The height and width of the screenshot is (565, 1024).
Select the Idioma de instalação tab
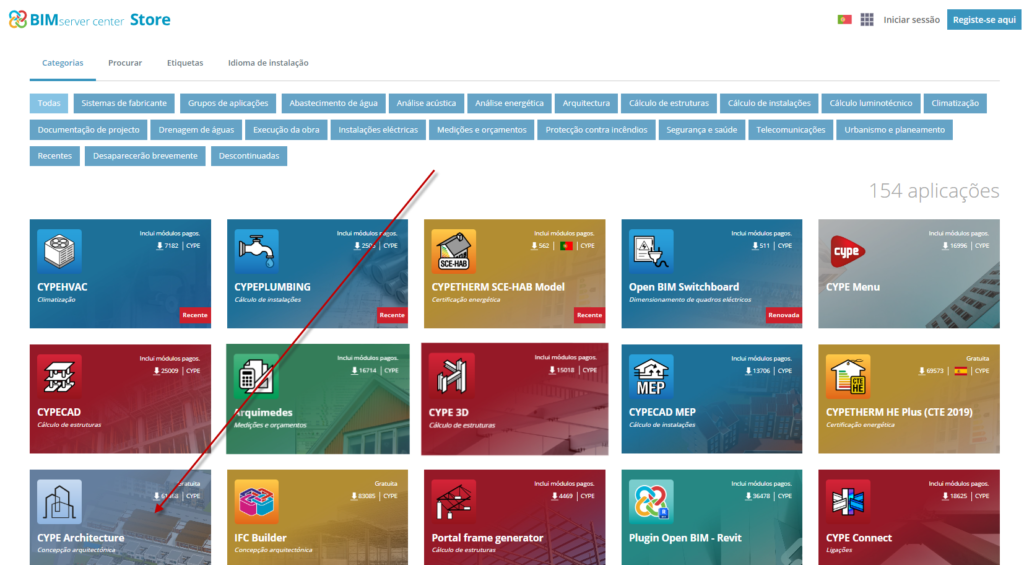tap(268, 63)
